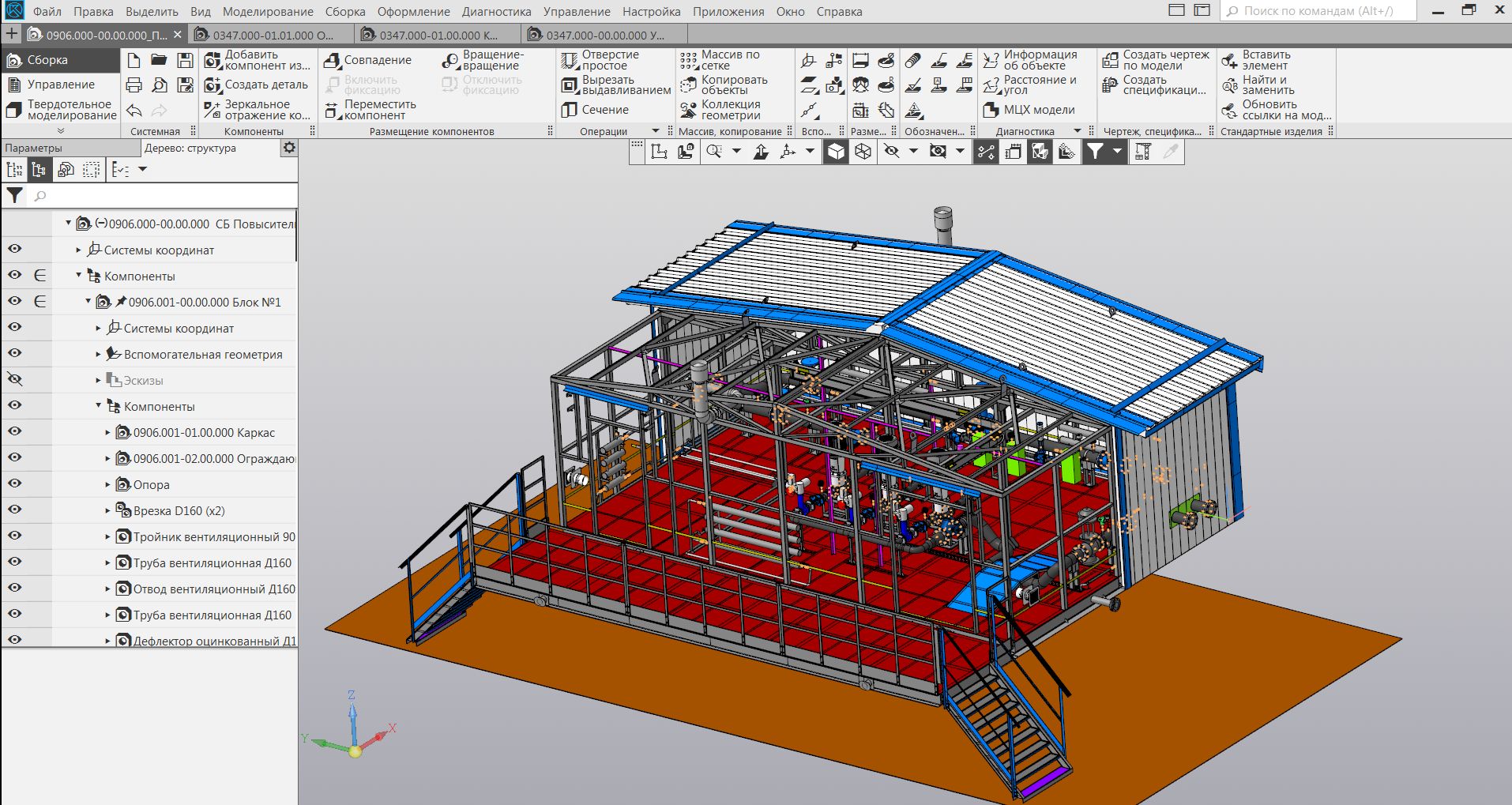The width and height of the screenshot is (1512, 805).
Task: Collapse the 0906.001-00.00.000 Блок №1 node
Action: 88,302
